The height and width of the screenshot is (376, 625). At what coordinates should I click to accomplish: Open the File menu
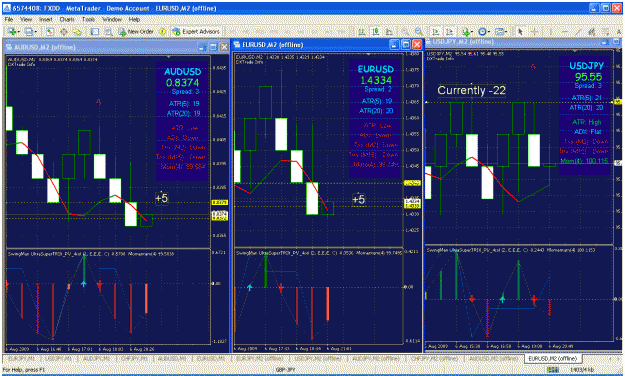coord(9,19)
